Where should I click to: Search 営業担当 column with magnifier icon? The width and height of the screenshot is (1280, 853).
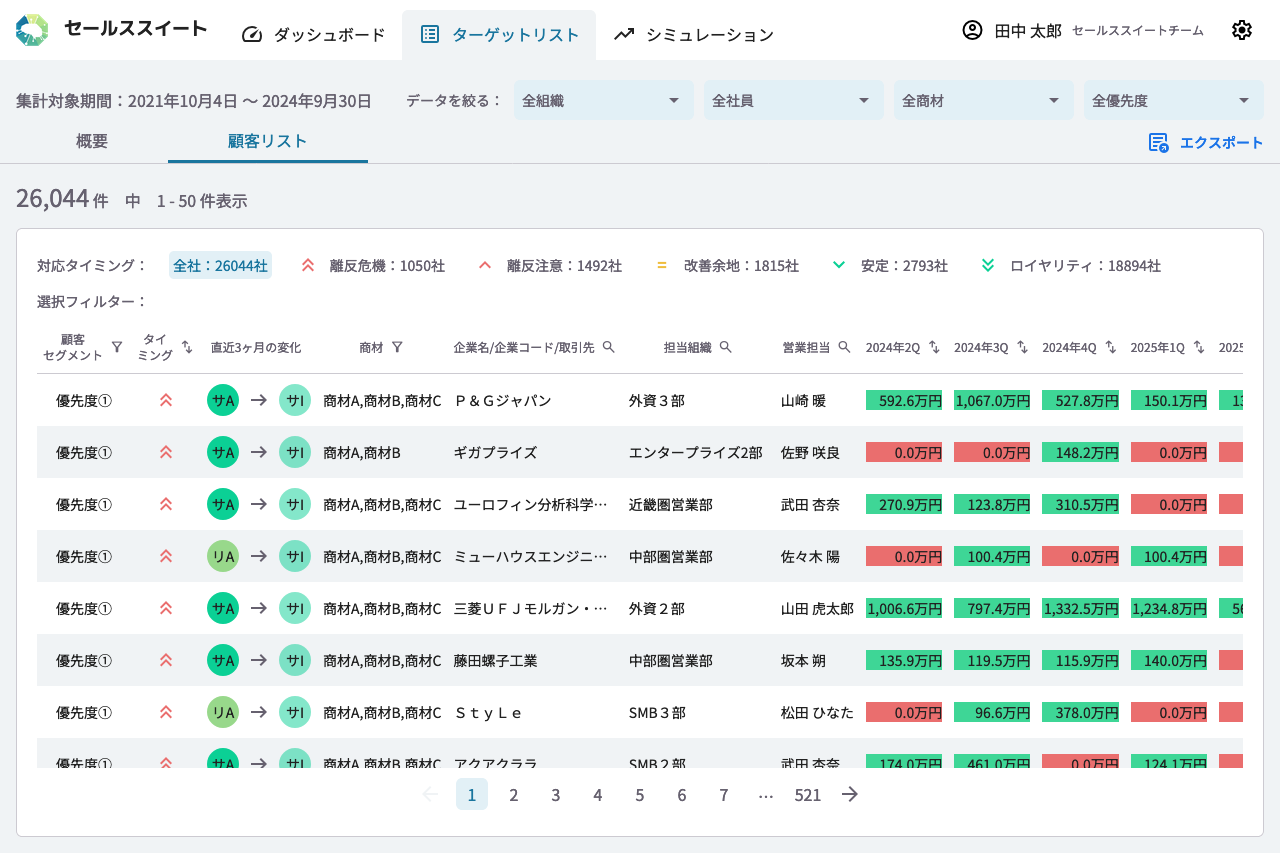click(844, 347)
